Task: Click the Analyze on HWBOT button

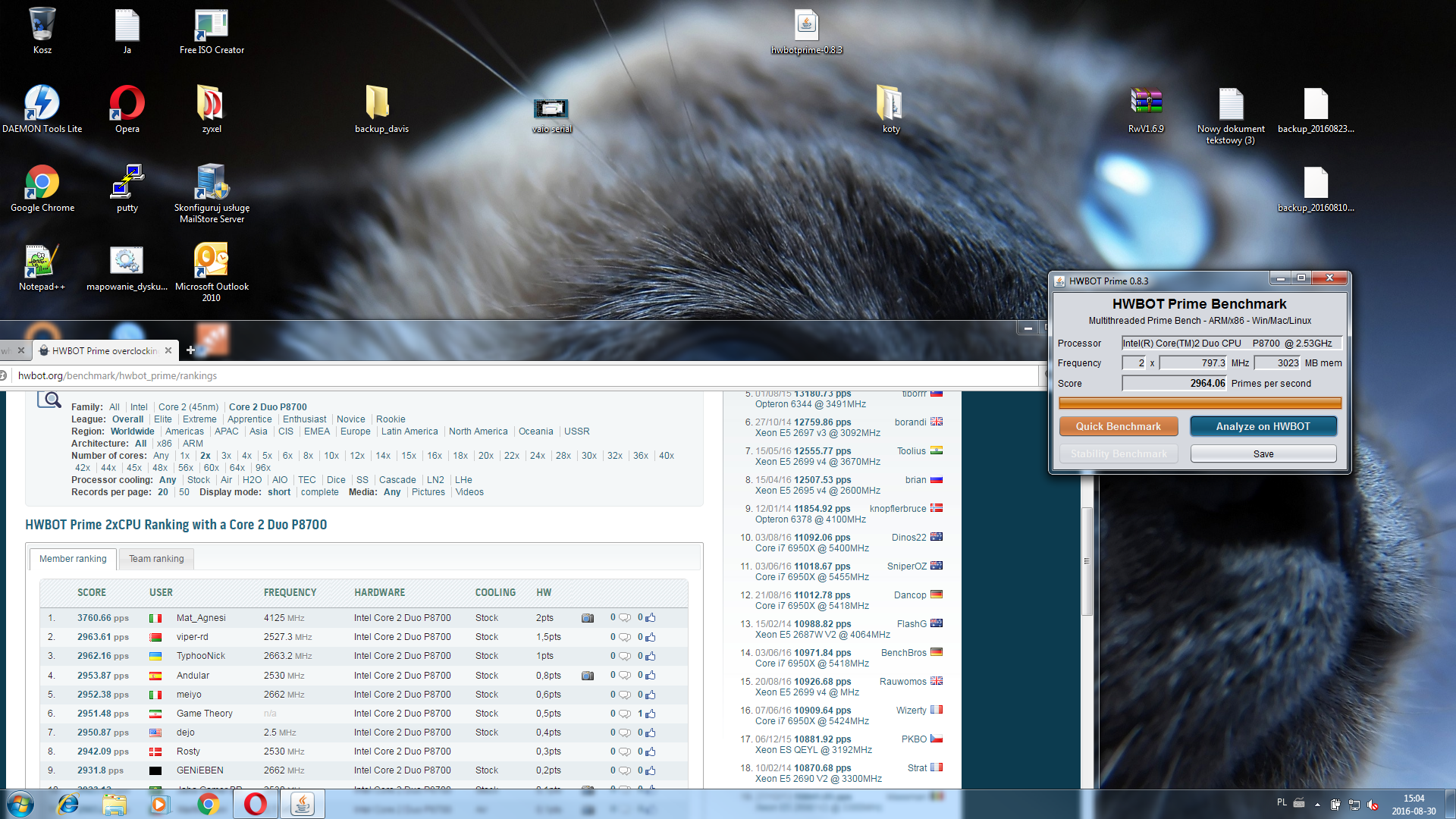Action: tap(1263, 426)
